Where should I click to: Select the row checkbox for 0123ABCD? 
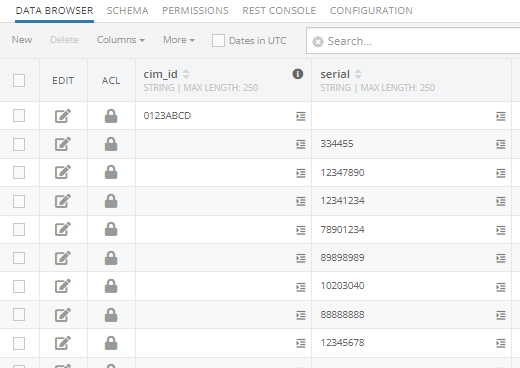click(x=19, y=116)
